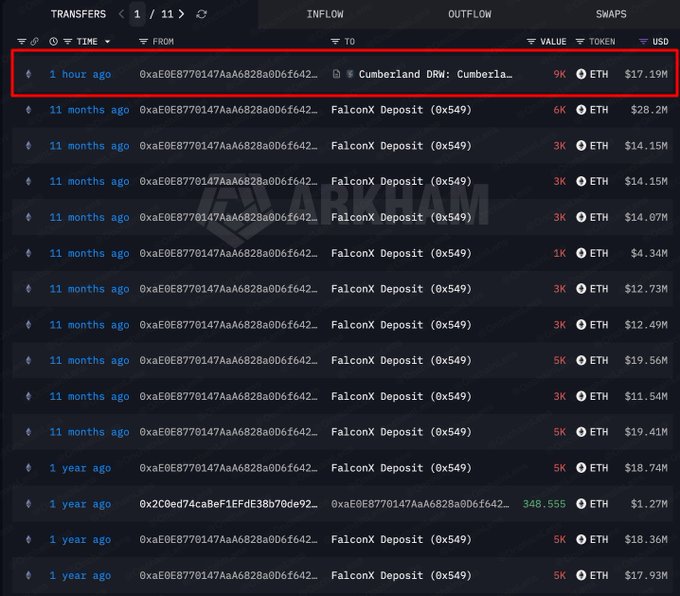
Task: Click the $19.56M USD amount
Action: tap(646, 360)
